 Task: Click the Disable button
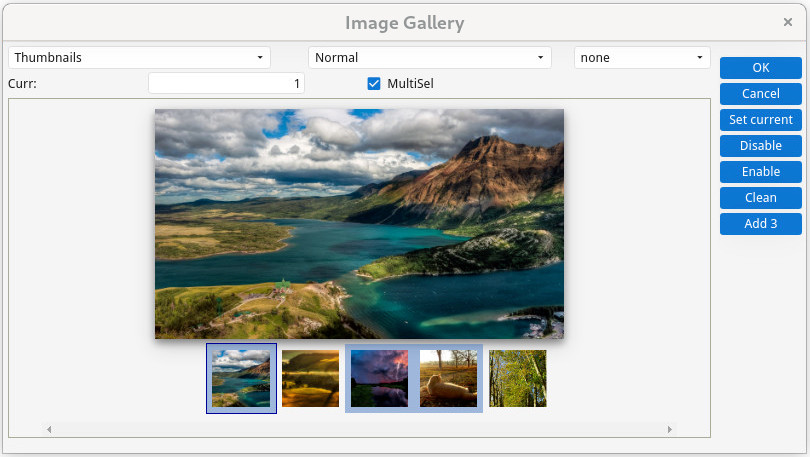click(x=760, y=146)
